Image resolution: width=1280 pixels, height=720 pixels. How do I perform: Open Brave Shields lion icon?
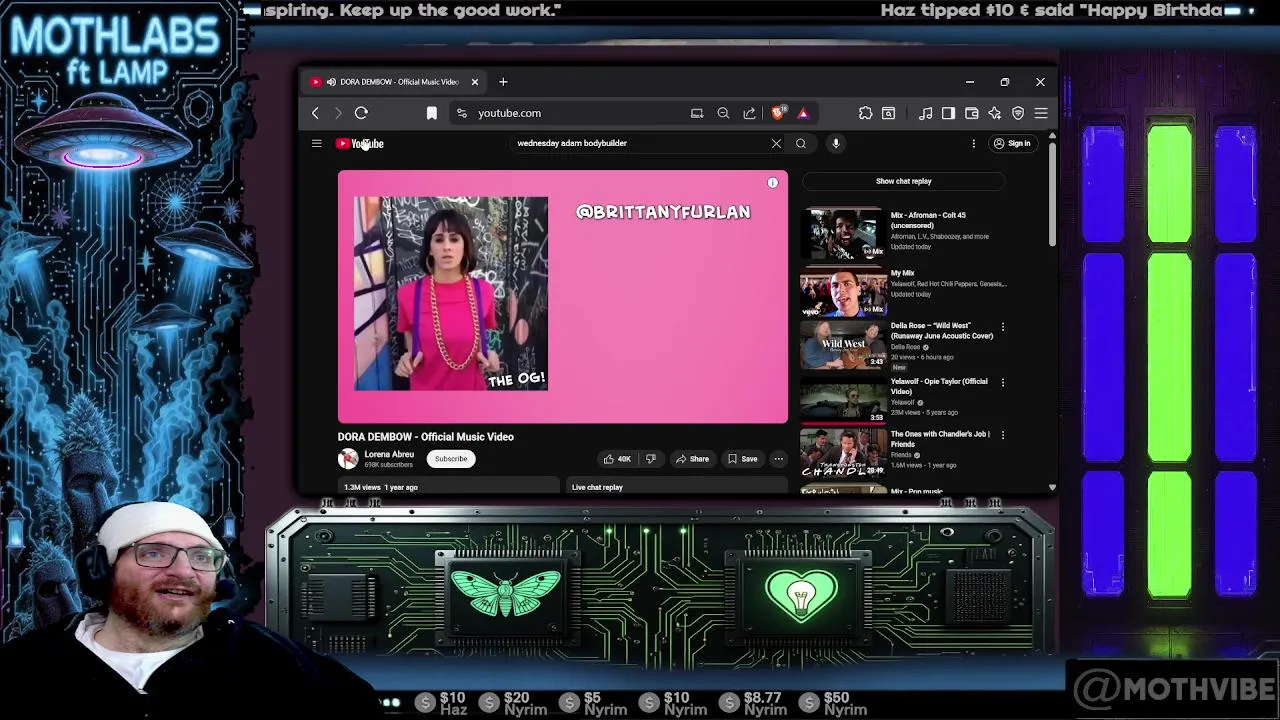778,112
